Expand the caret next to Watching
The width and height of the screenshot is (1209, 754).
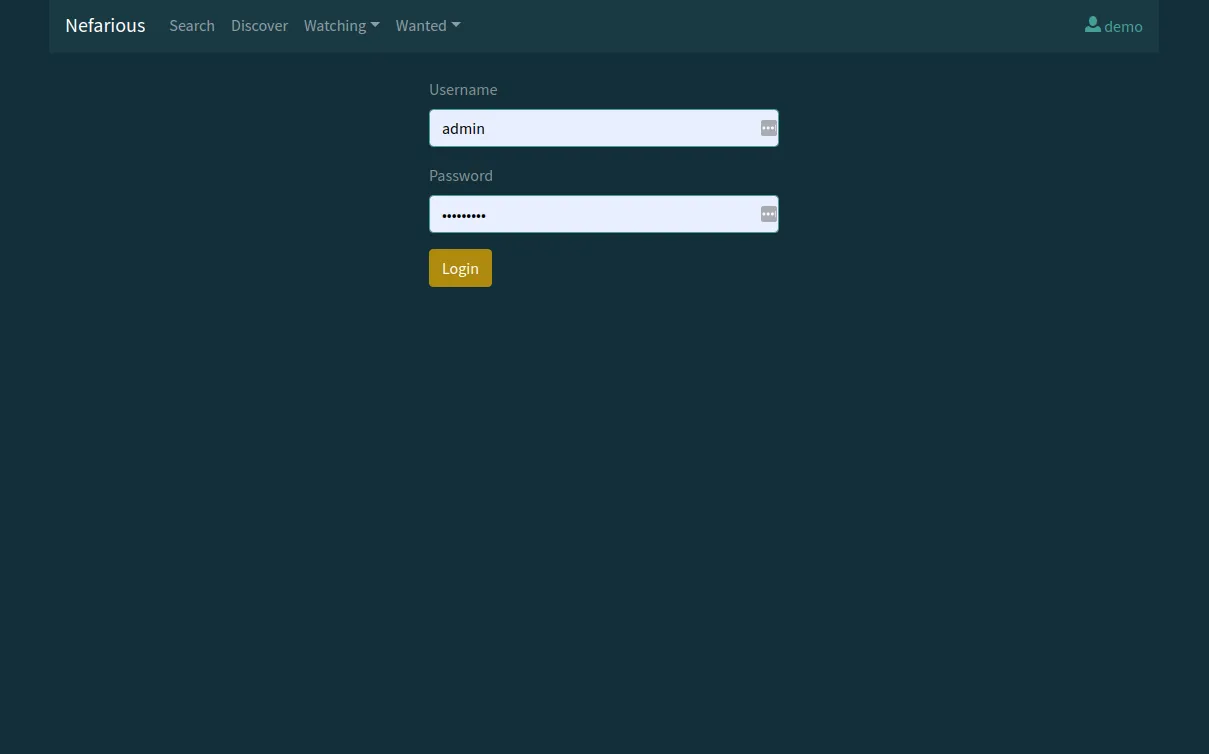coord(375,25)
